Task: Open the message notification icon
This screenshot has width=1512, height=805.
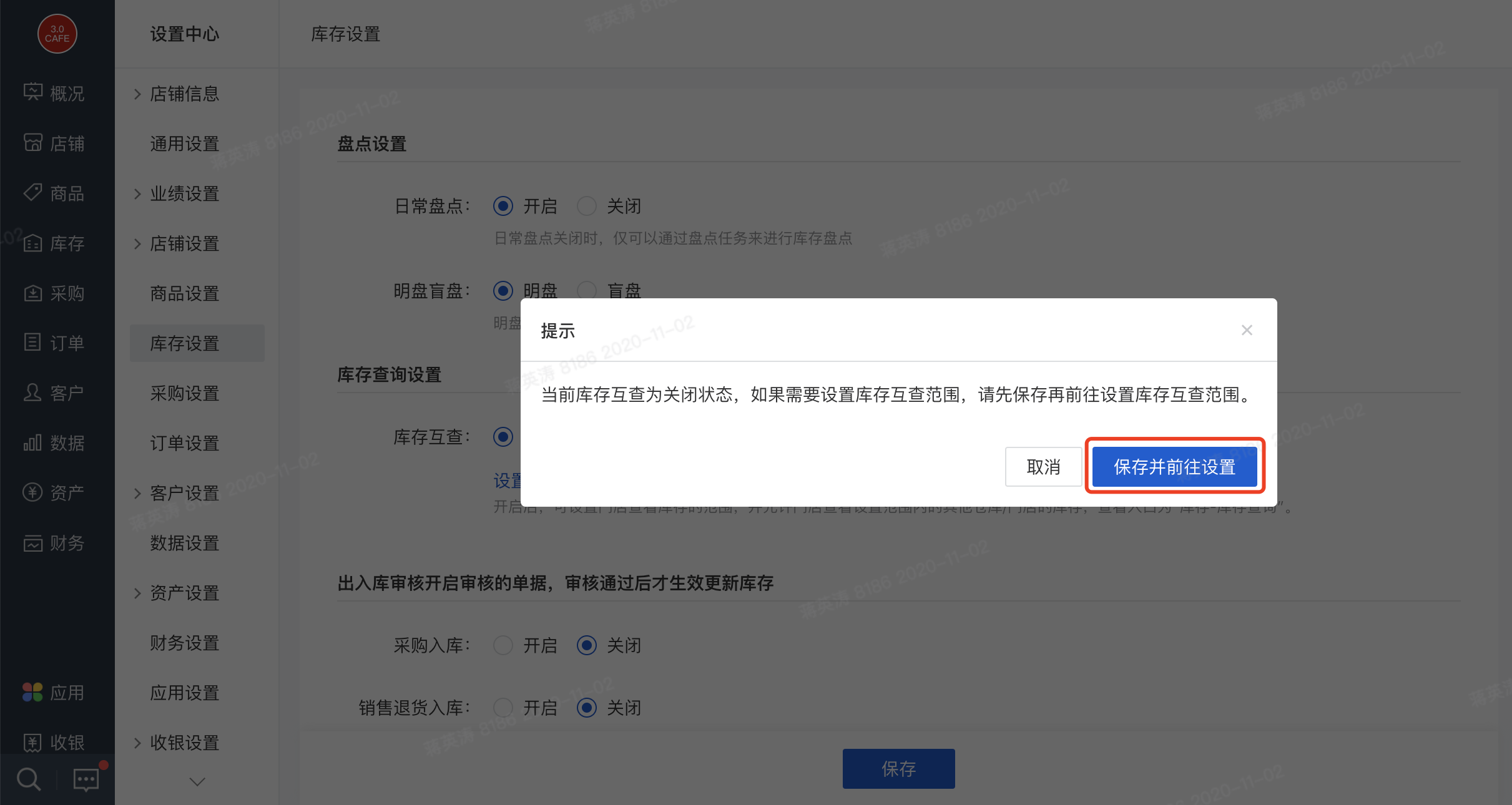Action: 86,779
